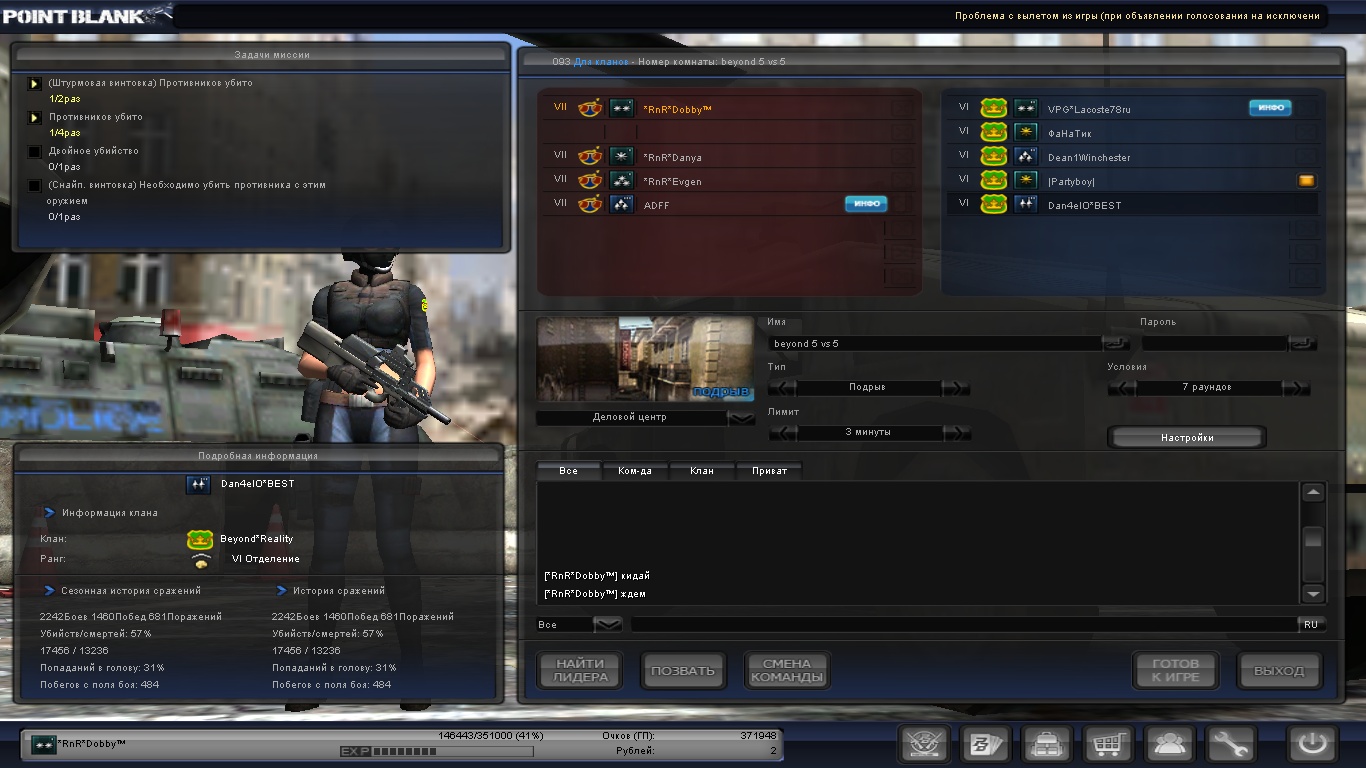1366x768 pixels.
Task: Click the clan emblem beside *RnR*Evgen
Action: (x=590, y=180)
